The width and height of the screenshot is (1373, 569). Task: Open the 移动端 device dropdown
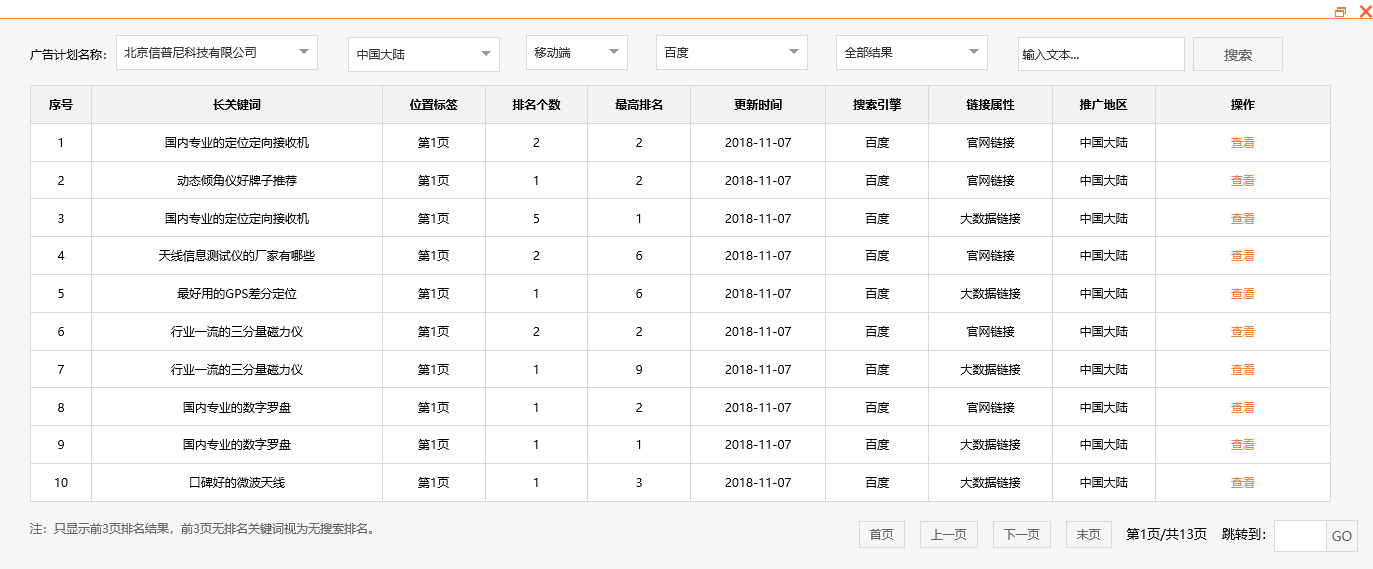point(577,53)
